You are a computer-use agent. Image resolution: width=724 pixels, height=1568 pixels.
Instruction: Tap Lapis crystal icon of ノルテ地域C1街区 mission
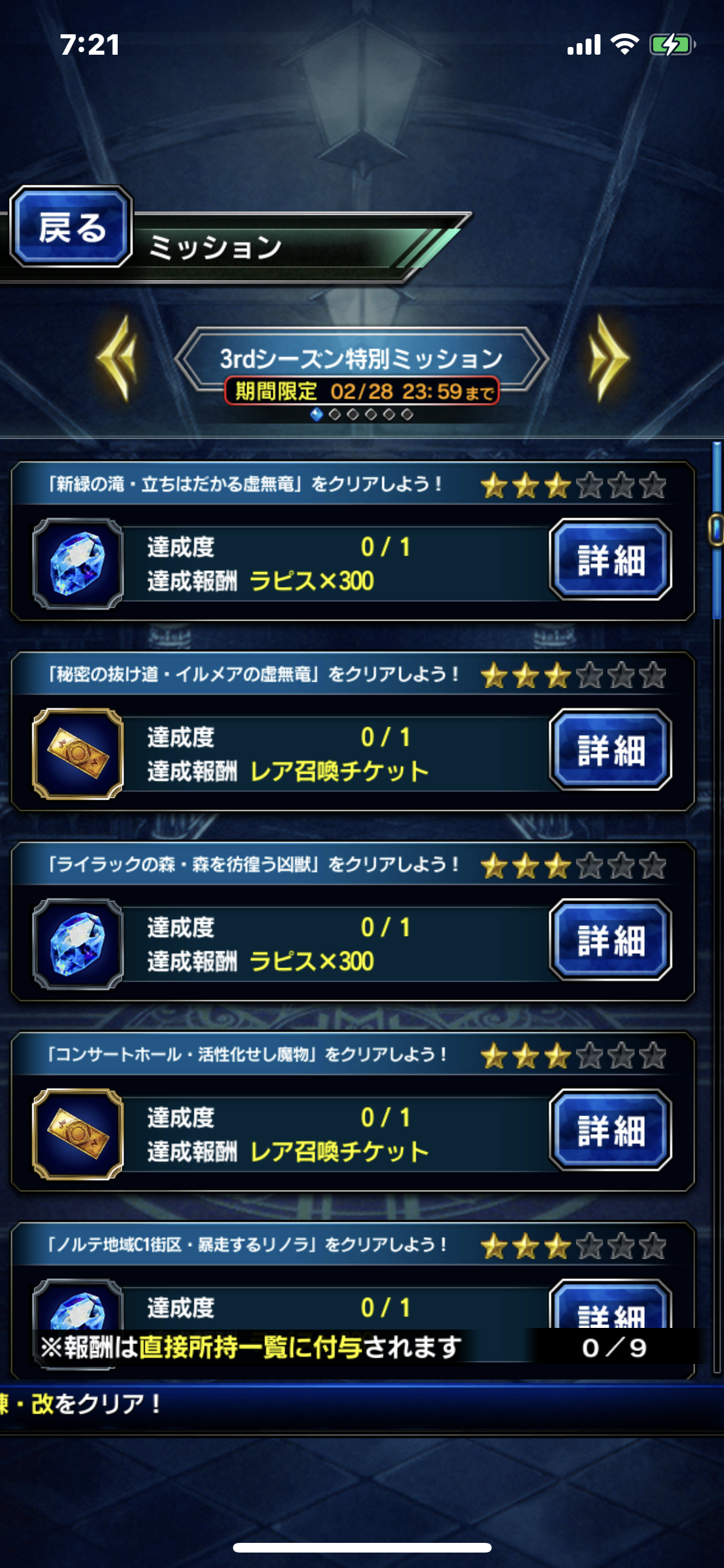click(78, 1305)
